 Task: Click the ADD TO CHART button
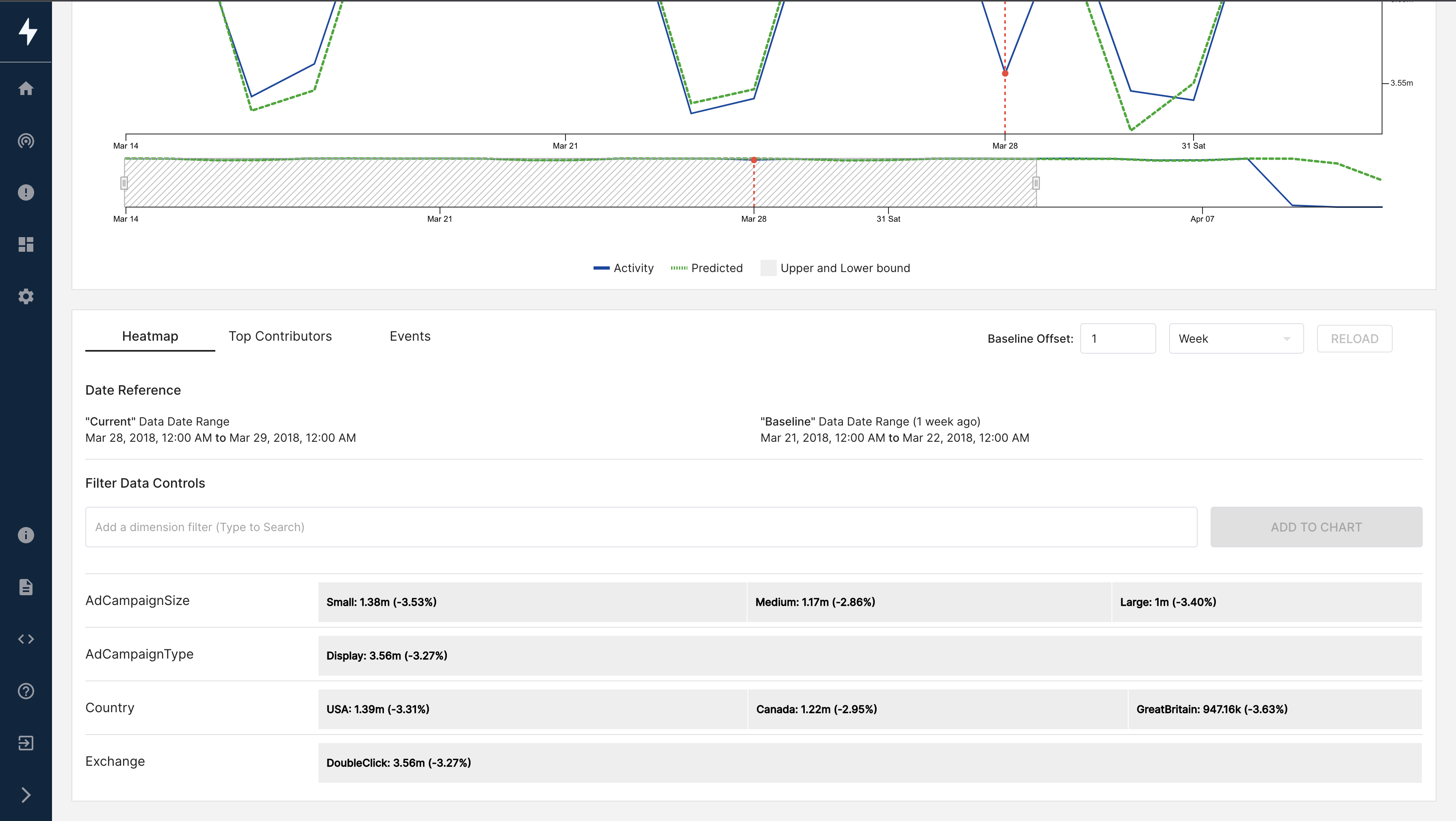1316,527
